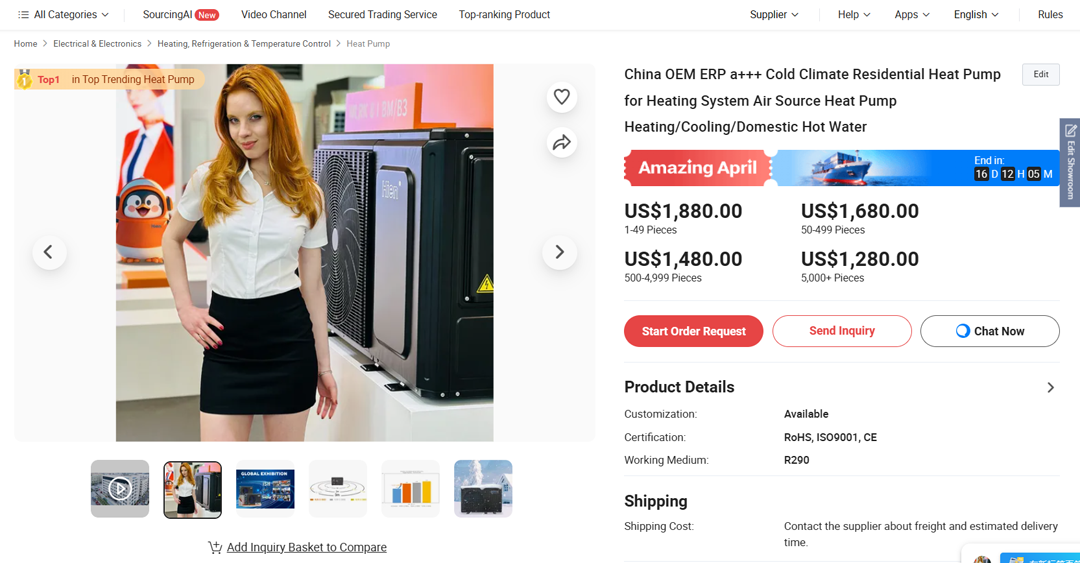This screenshot has height=563, width=1080.
Task: Show next product image
Action: [560, 252]
